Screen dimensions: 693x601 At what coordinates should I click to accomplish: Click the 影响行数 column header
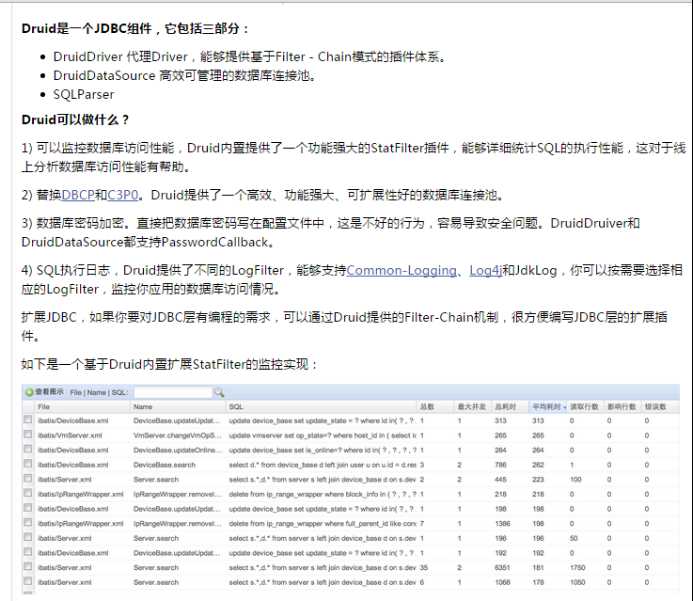point(621,407)
